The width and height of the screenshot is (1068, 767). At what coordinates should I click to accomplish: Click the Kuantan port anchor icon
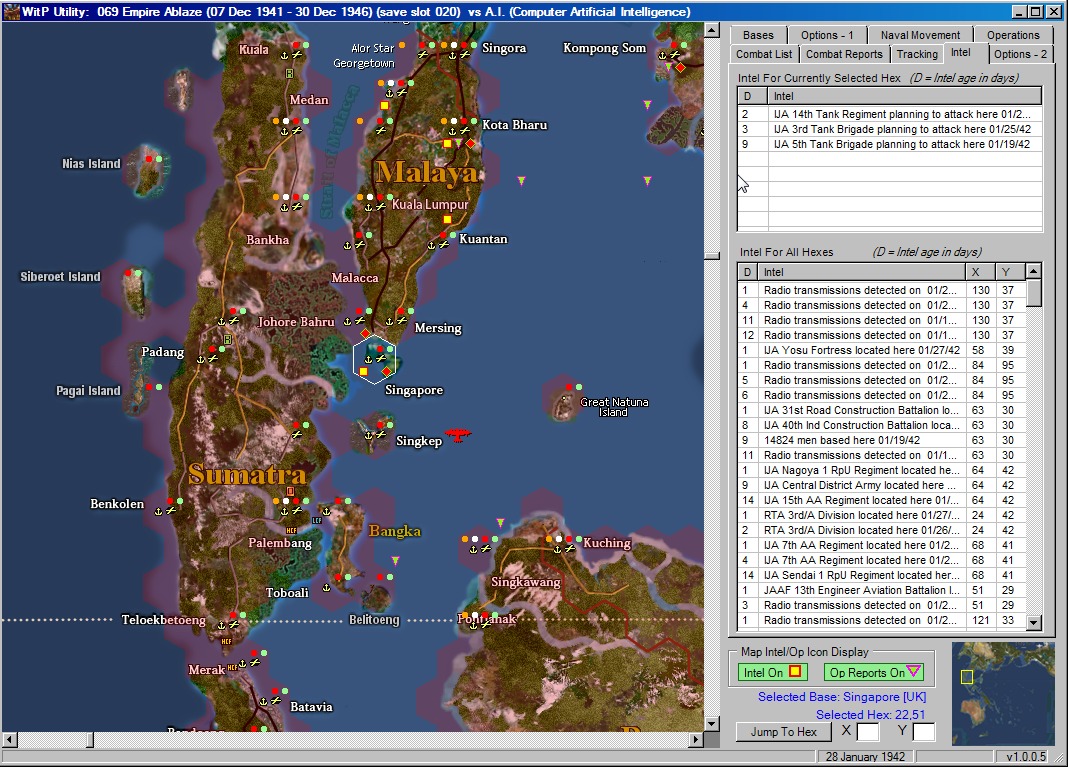[431, 245]
